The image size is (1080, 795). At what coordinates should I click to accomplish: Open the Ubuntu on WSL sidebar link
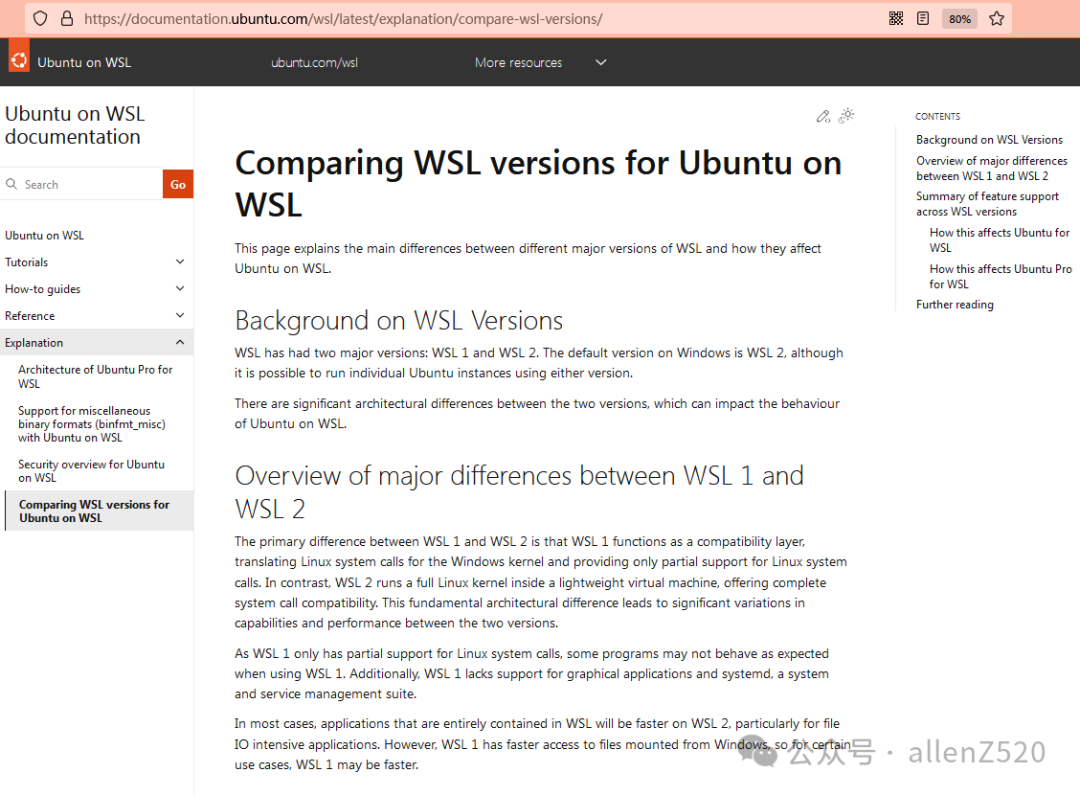click(44, 236)
